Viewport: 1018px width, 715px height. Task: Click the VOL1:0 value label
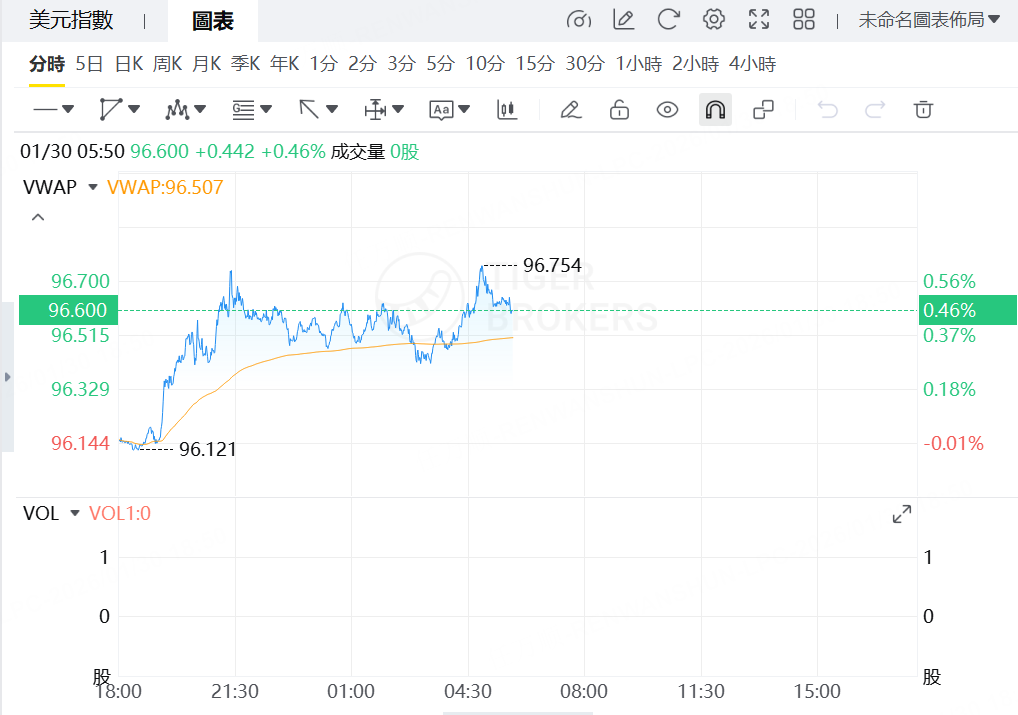coord(119,514)
